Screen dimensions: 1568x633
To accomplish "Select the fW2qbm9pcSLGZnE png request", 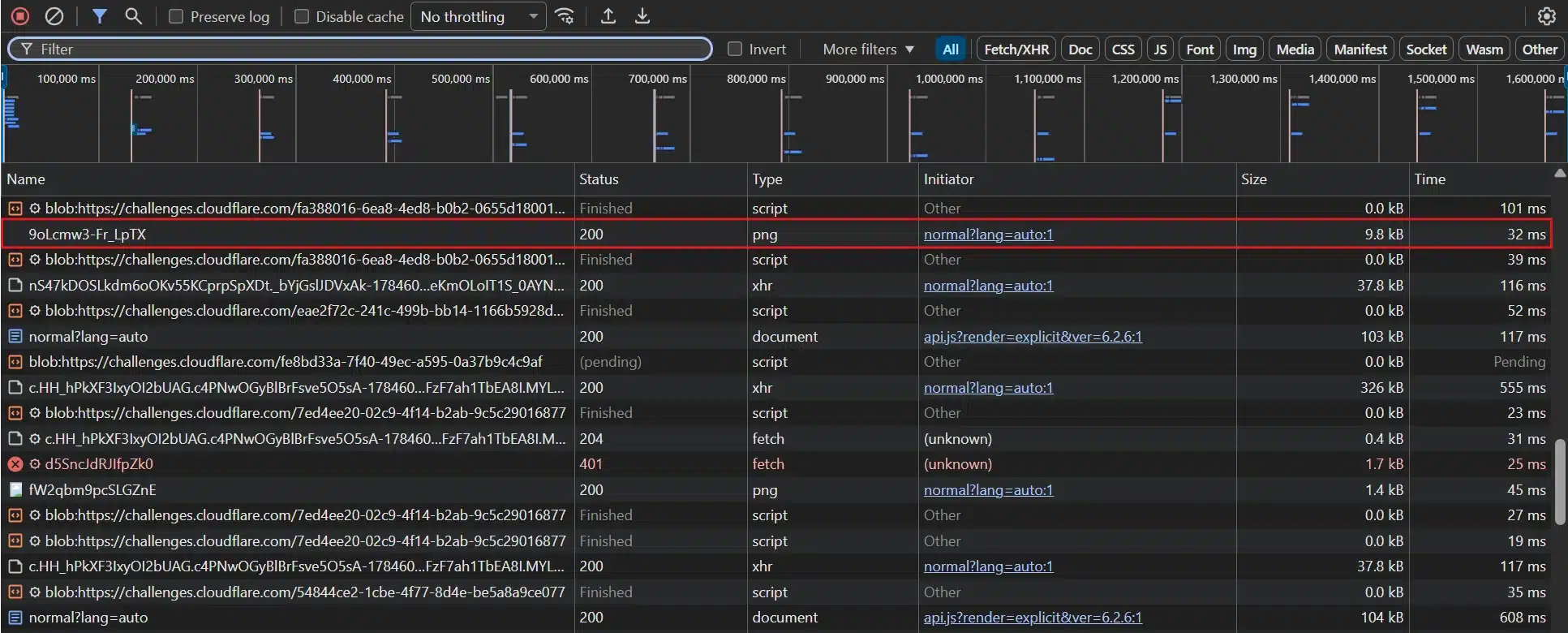I will pyautogui.click(x=776, y=490).
